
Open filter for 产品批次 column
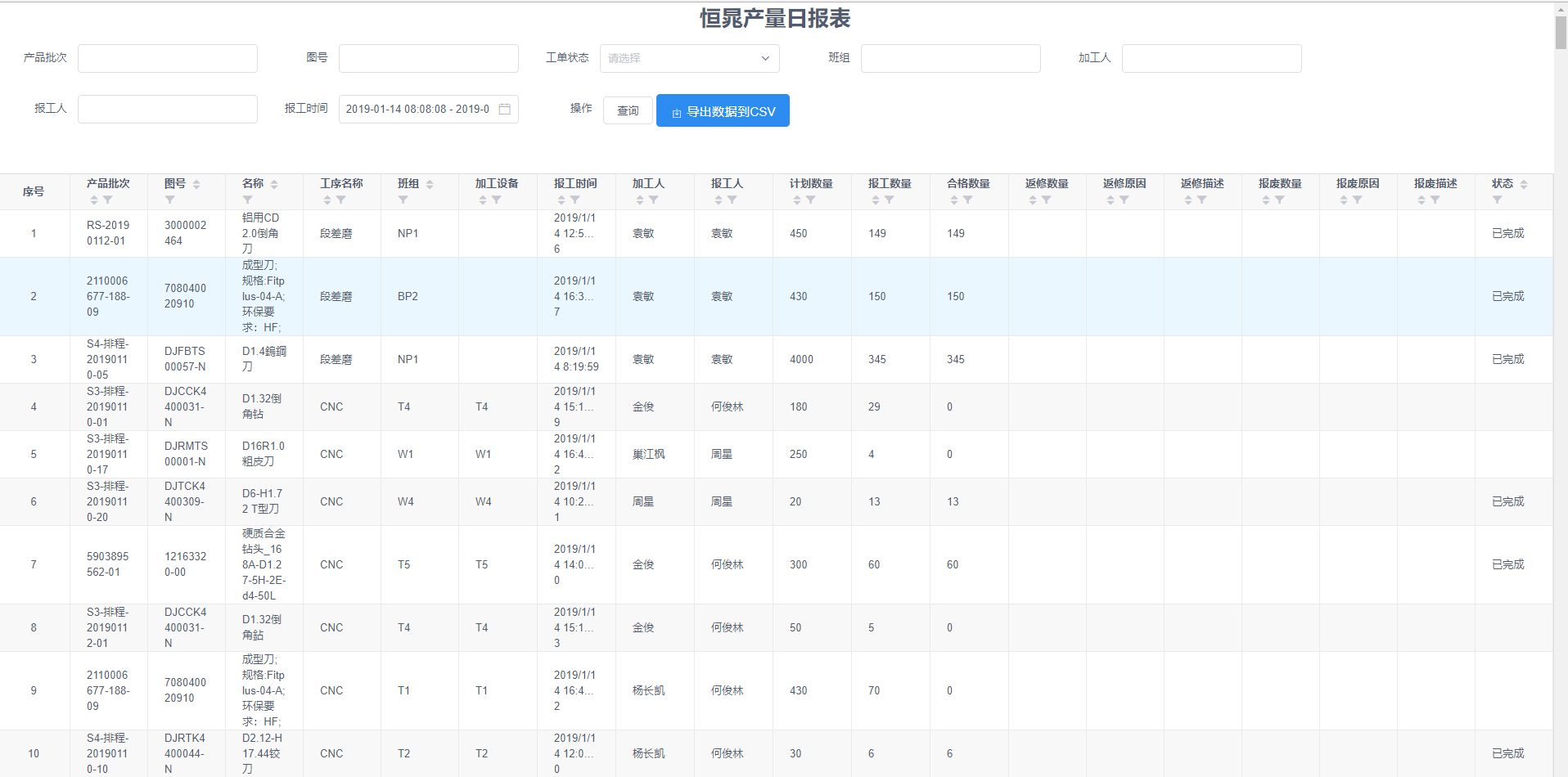[107, 200]
